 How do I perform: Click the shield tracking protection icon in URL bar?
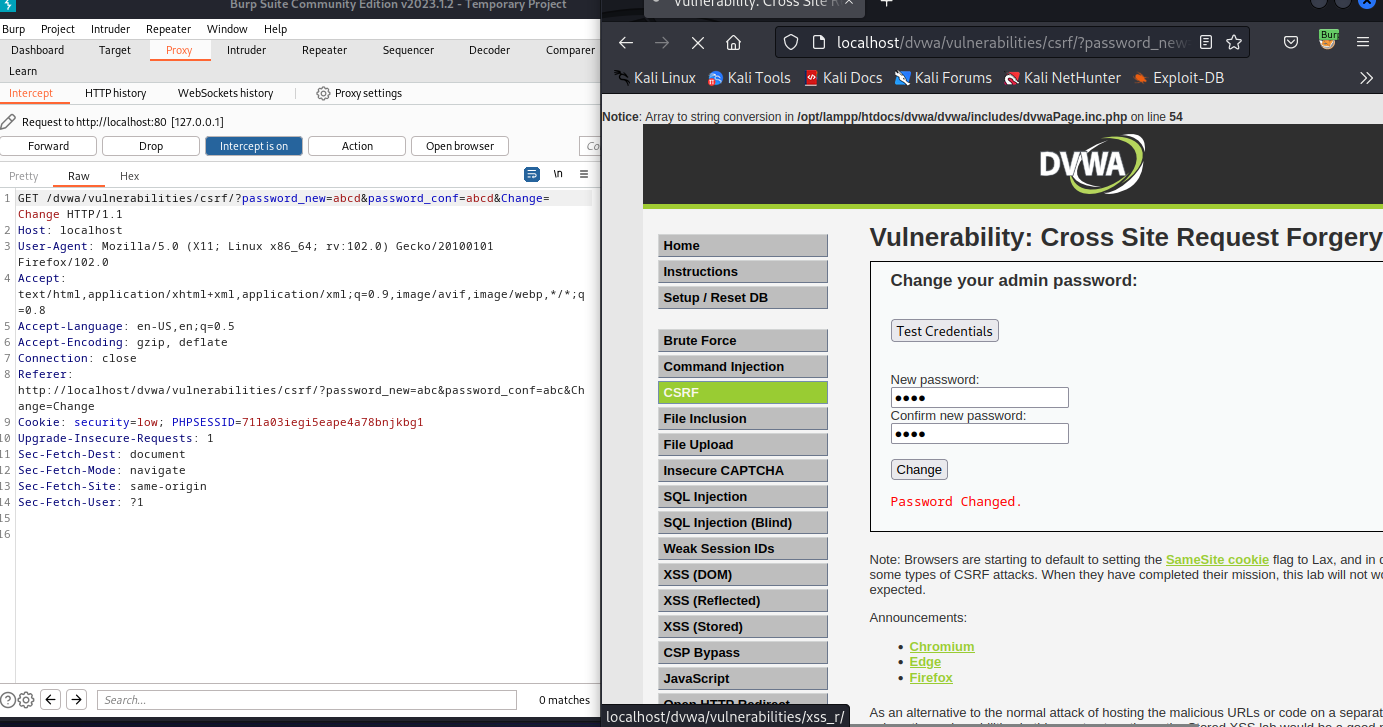791,42
